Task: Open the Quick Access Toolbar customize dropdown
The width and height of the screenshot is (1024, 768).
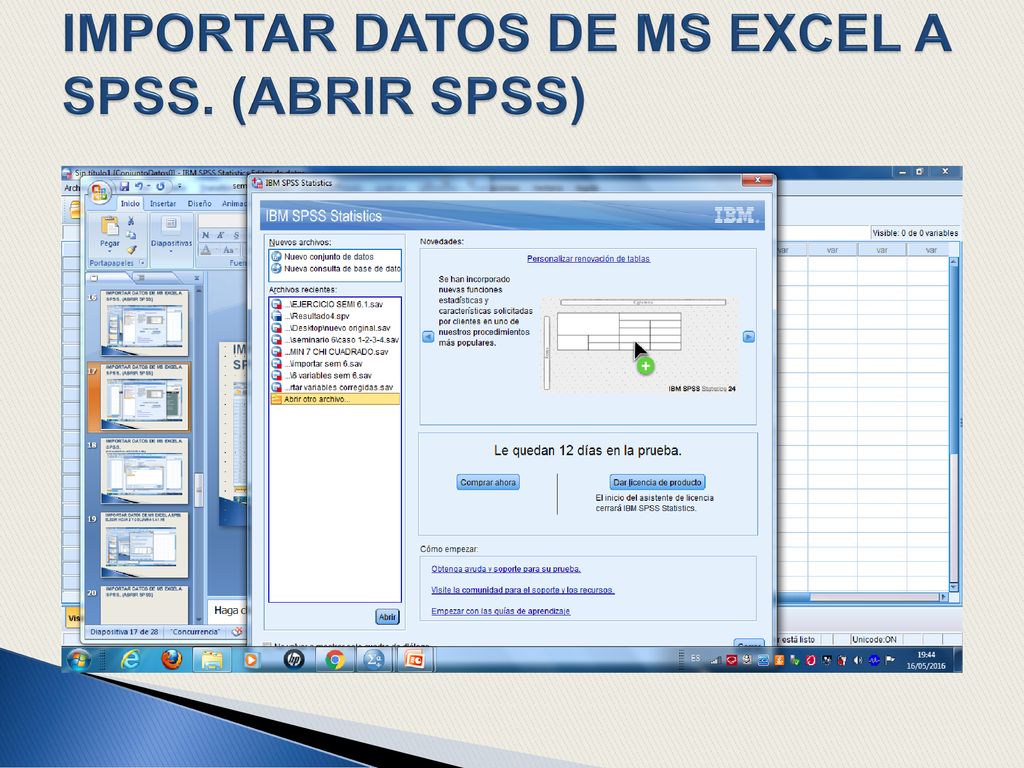Action: [178, 187]
